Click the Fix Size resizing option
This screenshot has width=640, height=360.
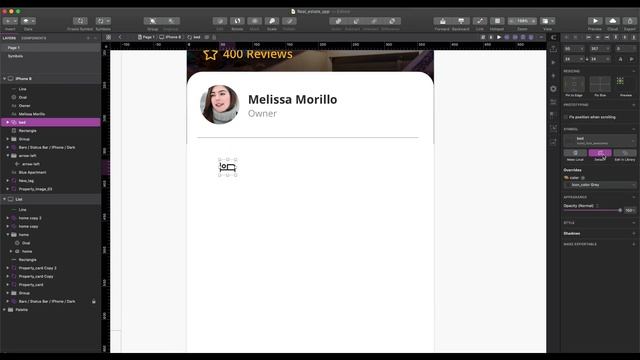pos(600,84)
